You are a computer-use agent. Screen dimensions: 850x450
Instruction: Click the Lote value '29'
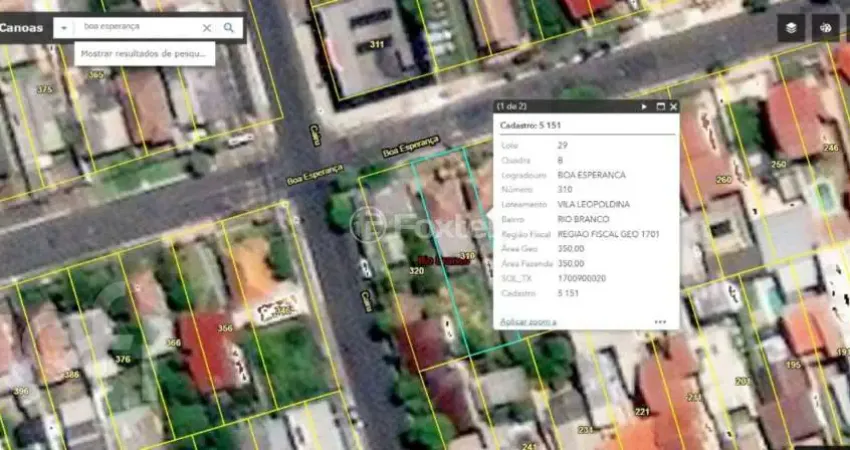coord(563,146)
